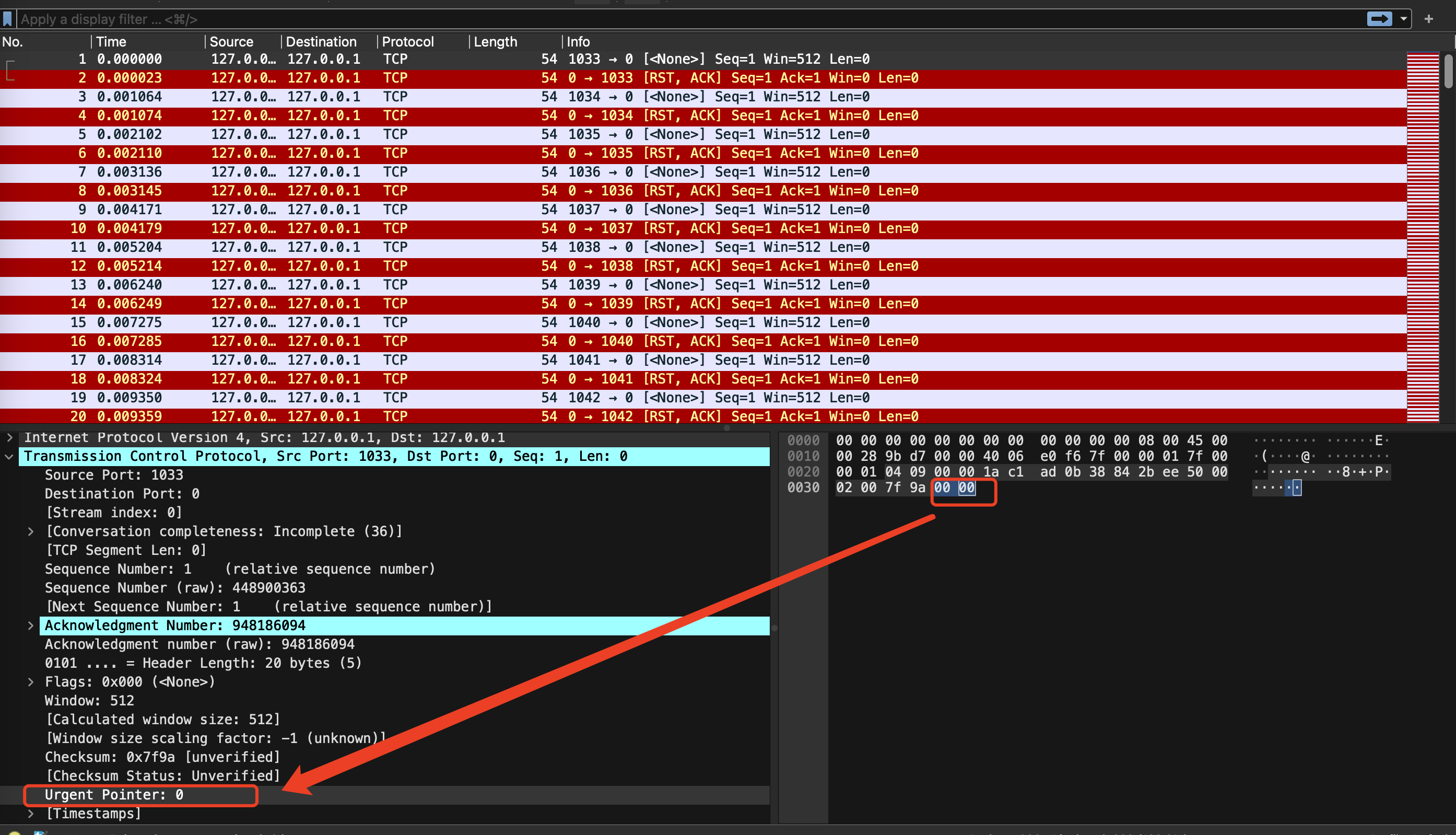Select packet 14 at time 0.006249

pyautogui.click(x=702, y=304)
